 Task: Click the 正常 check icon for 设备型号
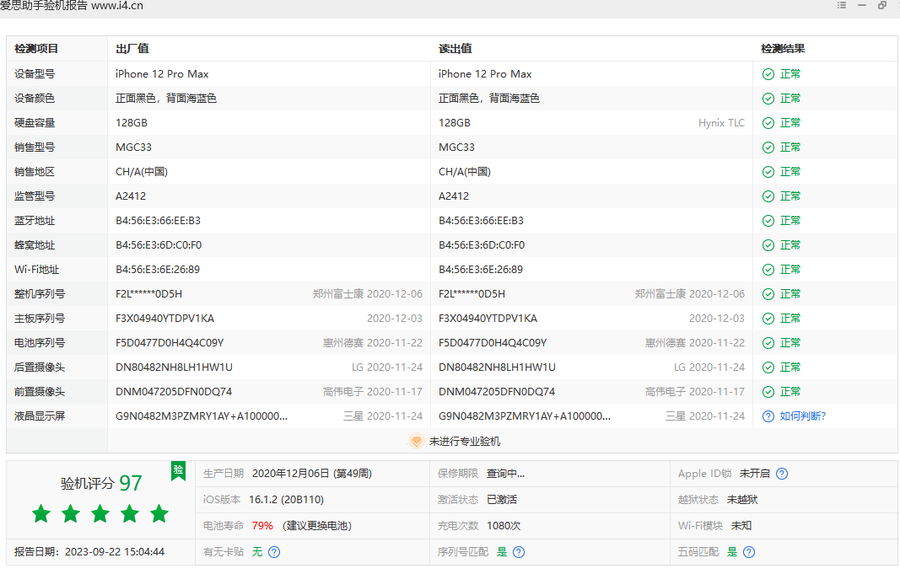click(768, 74)
